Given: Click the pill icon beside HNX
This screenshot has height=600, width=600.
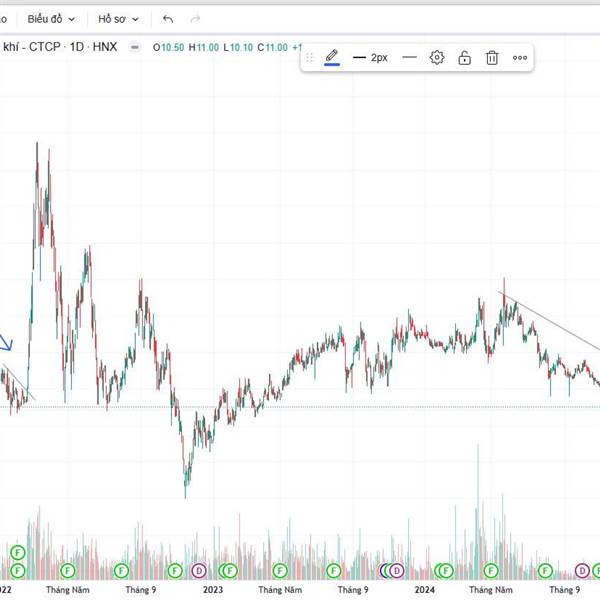Looking at the screenshot, I should point(135,47).
